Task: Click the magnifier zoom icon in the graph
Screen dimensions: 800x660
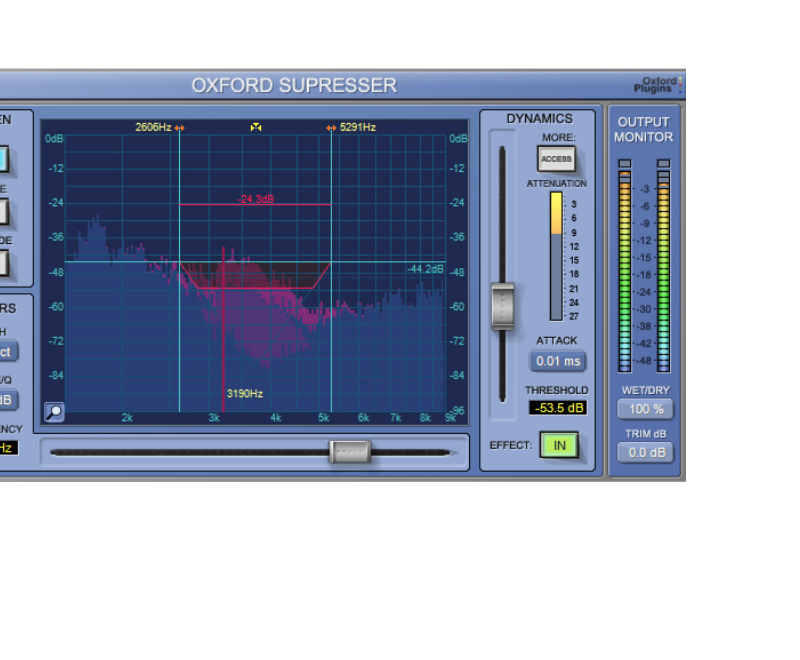Action: pos(54,412)
